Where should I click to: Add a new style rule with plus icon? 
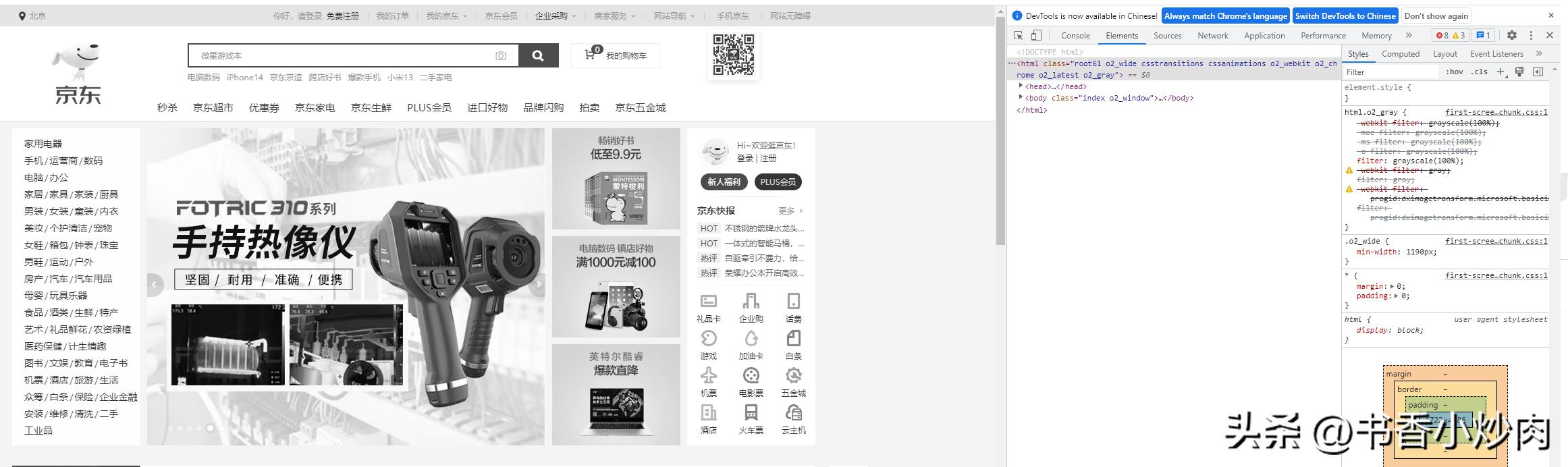(1500, 72)
